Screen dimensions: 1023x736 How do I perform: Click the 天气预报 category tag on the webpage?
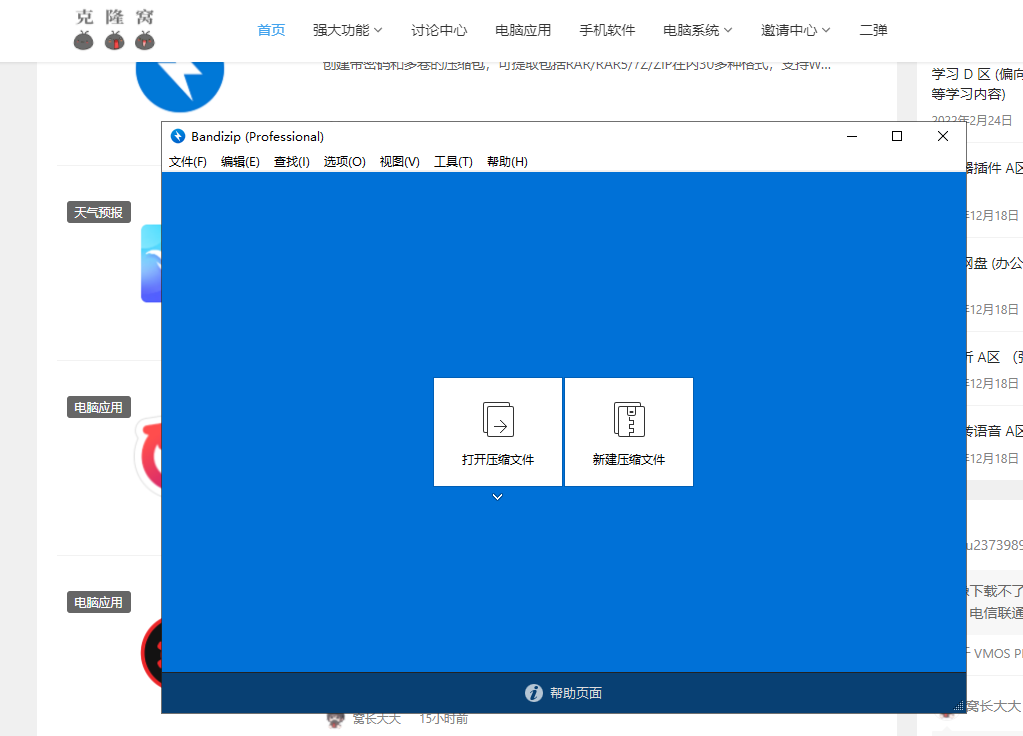click(x=99, y=212)
